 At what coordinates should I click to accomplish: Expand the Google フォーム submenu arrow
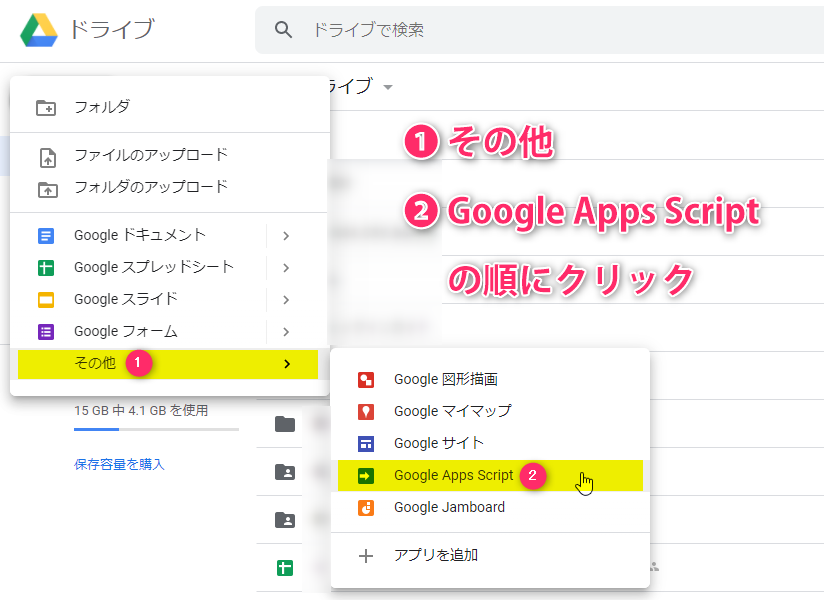point(286,332)
